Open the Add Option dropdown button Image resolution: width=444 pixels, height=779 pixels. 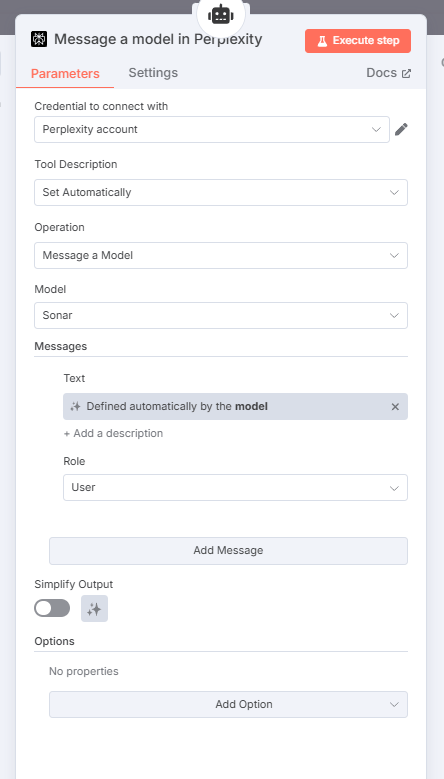tap(228, 704)
